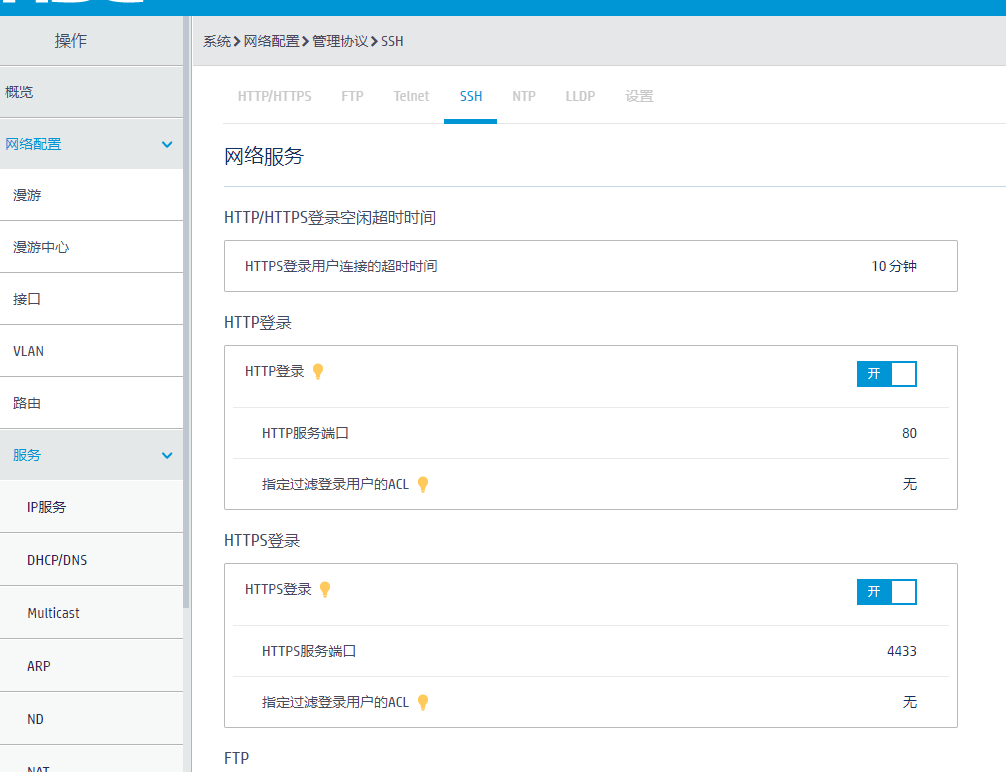1006x772 pixels.
Task: Open the FTP tab
Action: (x=352, y=97)
